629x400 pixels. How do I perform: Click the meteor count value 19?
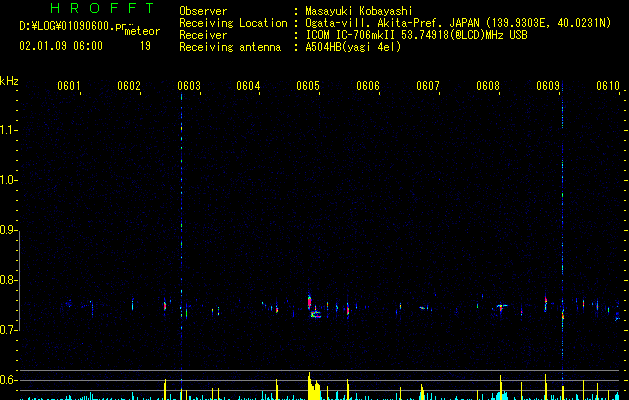[145, 46]
